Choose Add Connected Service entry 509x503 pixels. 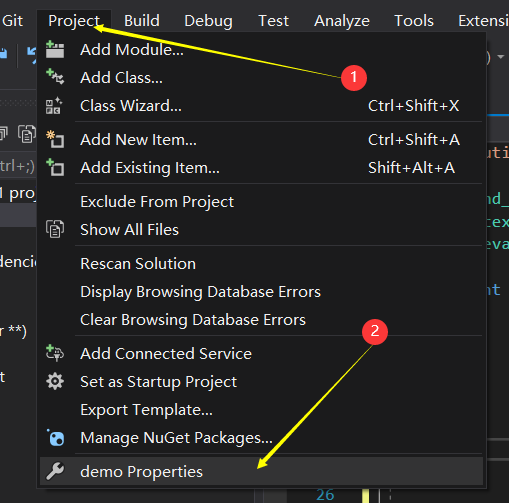[261, 353]
